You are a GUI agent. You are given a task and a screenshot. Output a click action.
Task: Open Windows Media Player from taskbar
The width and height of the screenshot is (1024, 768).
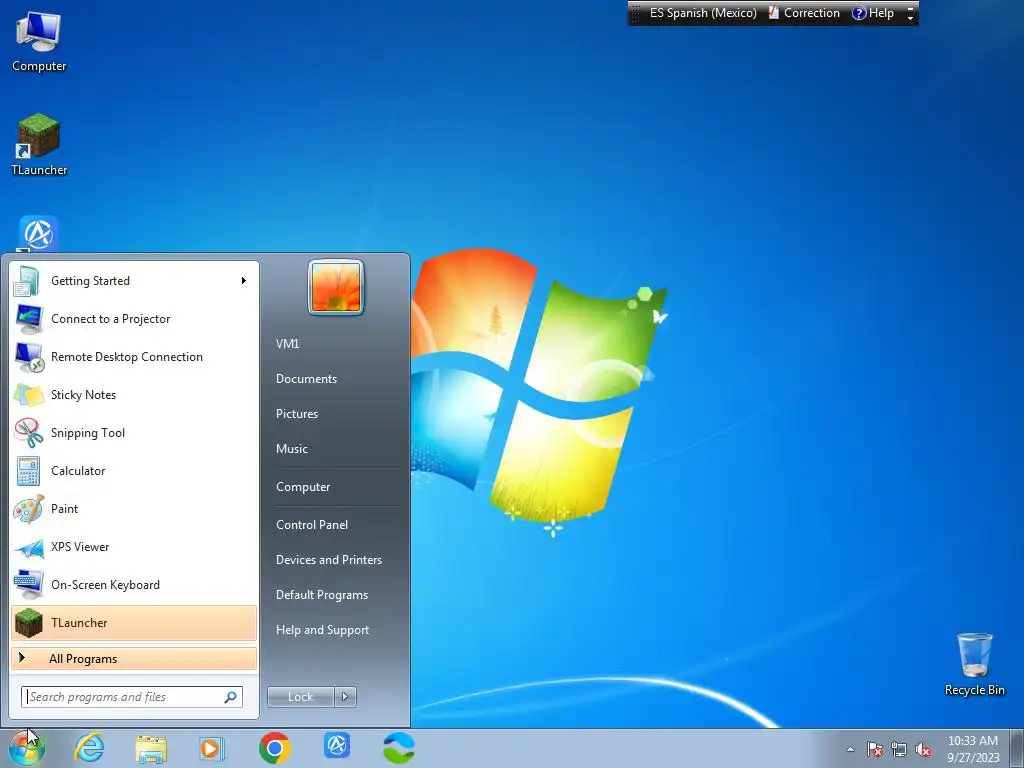click(212, 748)
